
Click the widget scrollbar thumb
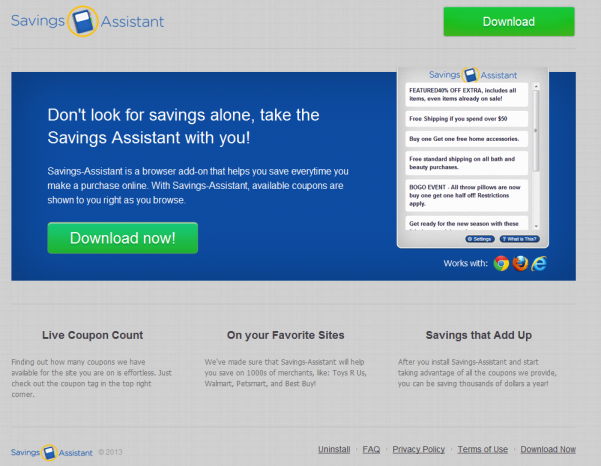(x=536, y=131)
